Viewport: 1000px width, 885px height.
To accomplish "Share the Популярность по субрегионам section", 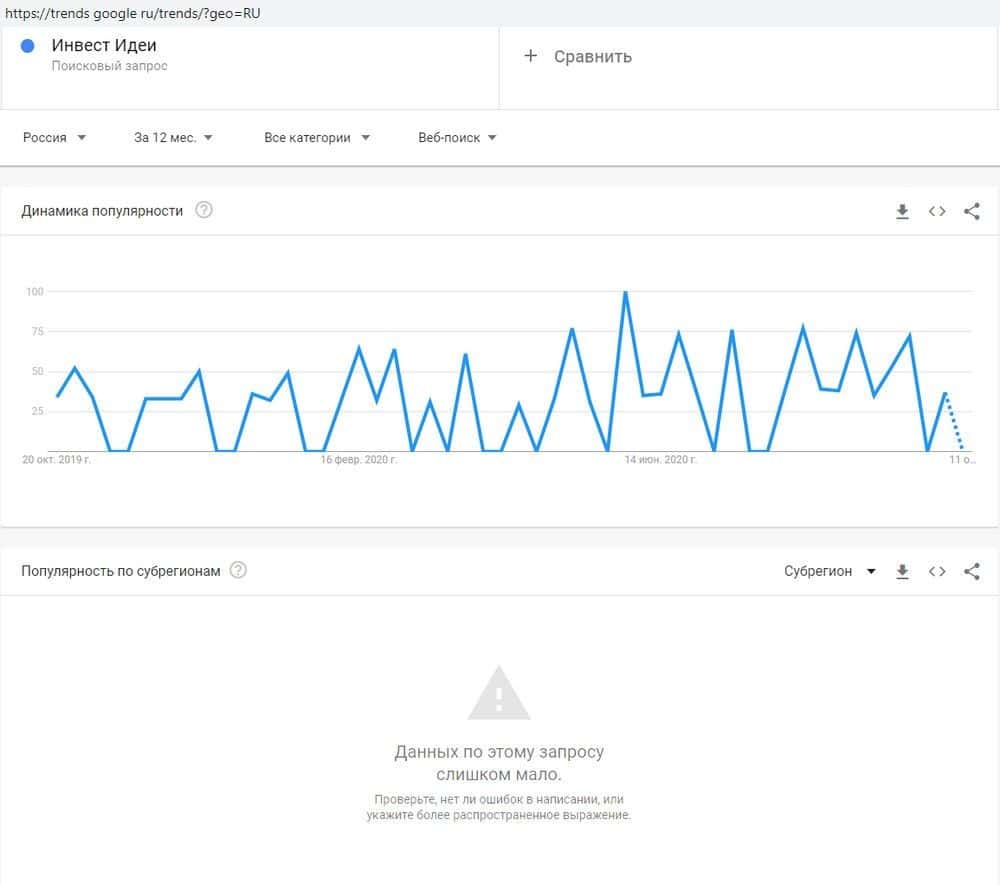I will (x=971, y=571).
